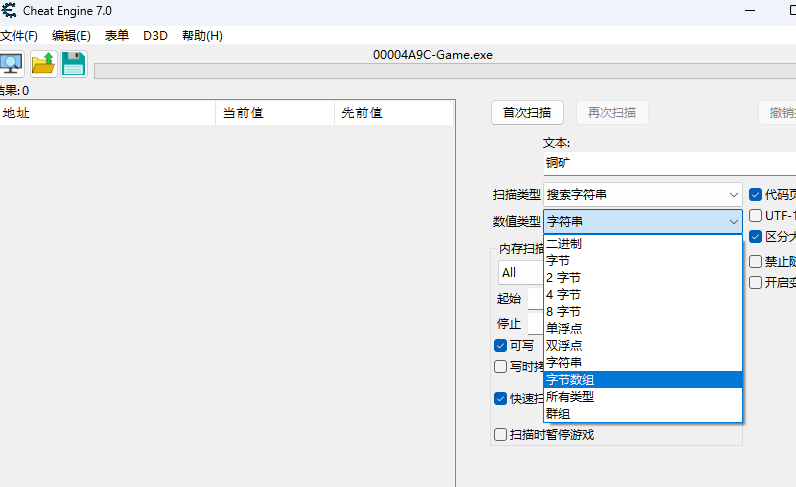Click the open file folder icon
The width and height of the screenshot is (796, 487).
(x=43, y=64)
